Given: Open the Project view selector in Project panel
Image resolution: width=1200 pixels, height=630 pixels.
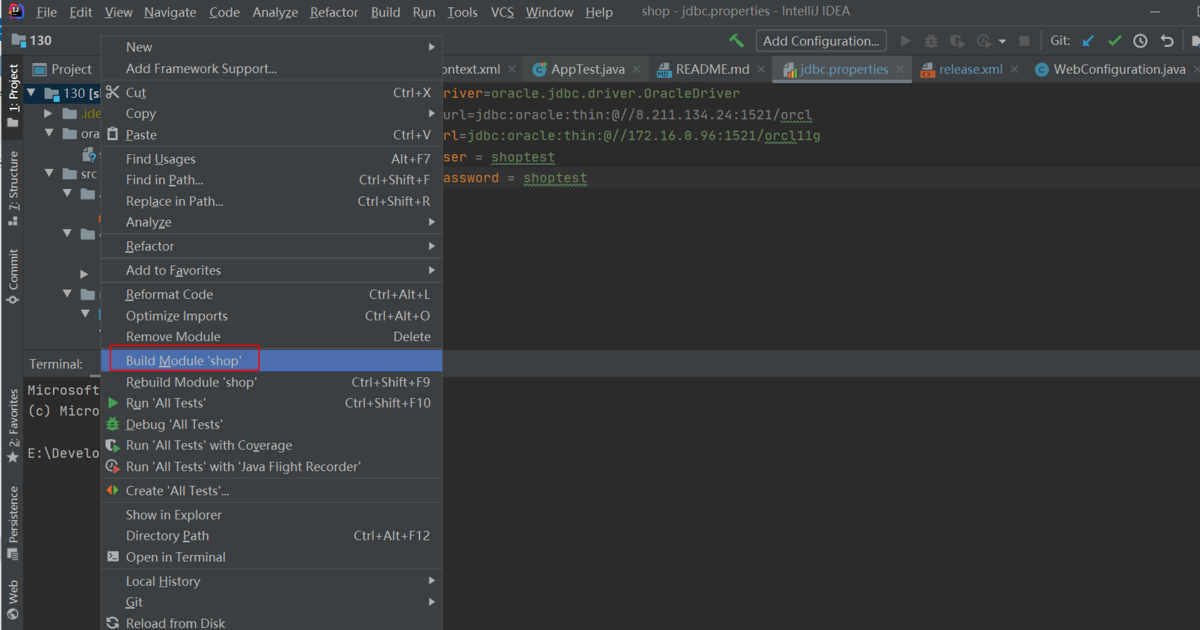Looking at the screenshot, I should point(63,69).
